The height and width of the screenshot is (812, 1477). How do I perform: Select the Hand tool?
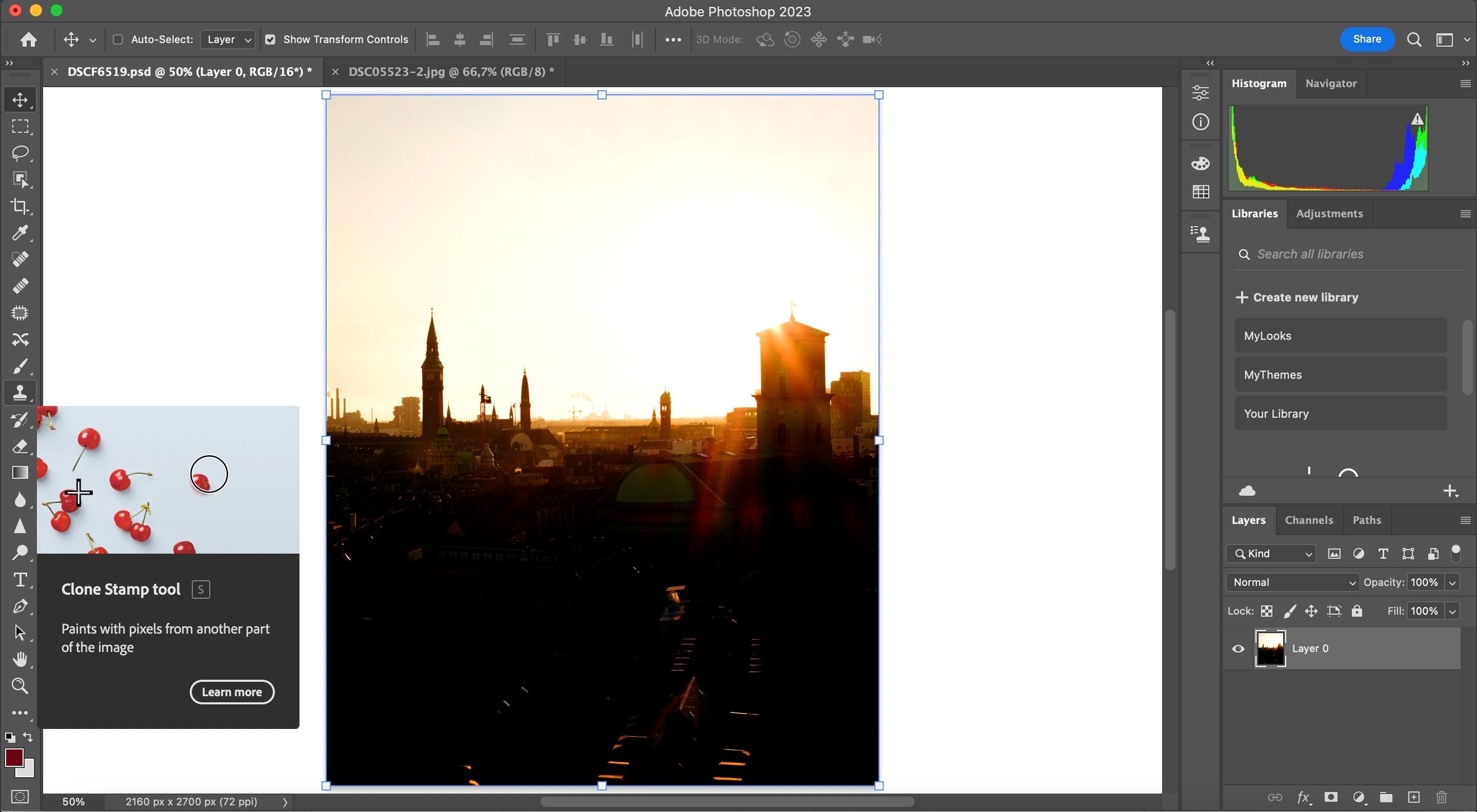[x=20, y=659]
